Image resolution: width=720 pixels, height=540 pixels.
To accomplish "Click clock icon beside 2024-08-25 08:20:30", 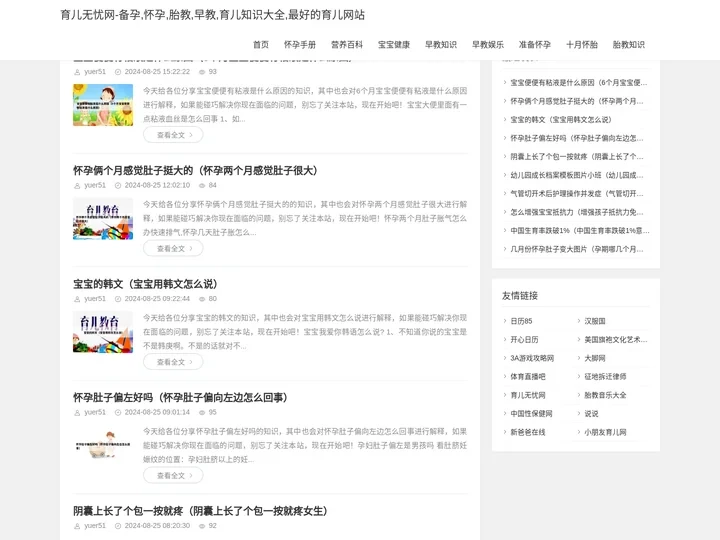I will point(118,526).
